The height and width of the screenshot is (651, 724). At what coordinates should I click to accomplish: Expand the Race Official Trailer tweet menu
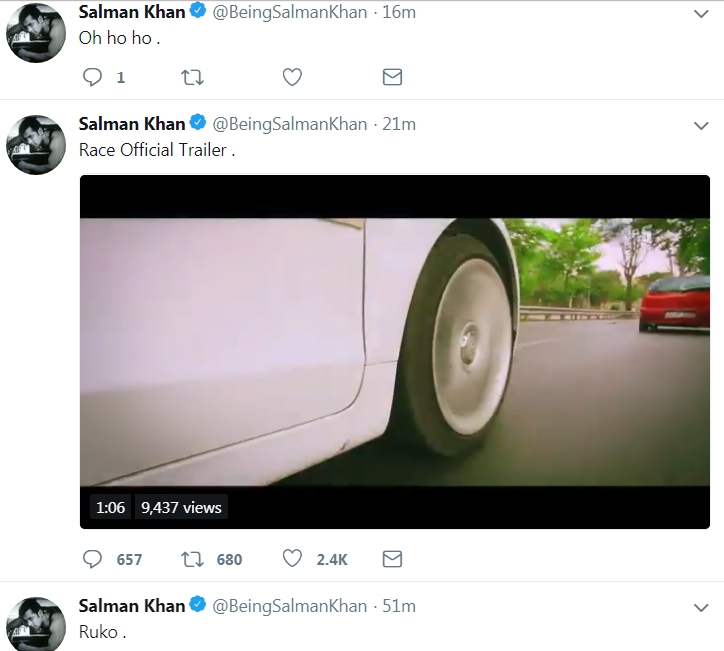point(701,125)
